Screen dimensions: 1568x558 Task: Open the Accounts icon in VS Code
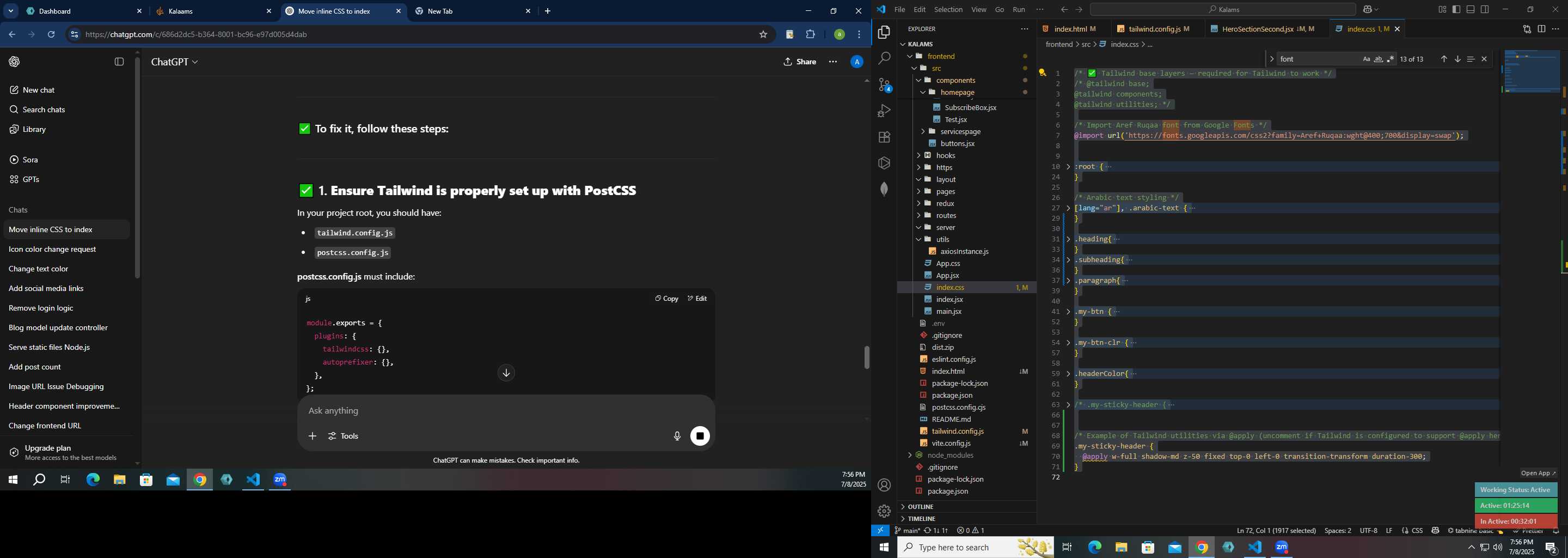884,486
